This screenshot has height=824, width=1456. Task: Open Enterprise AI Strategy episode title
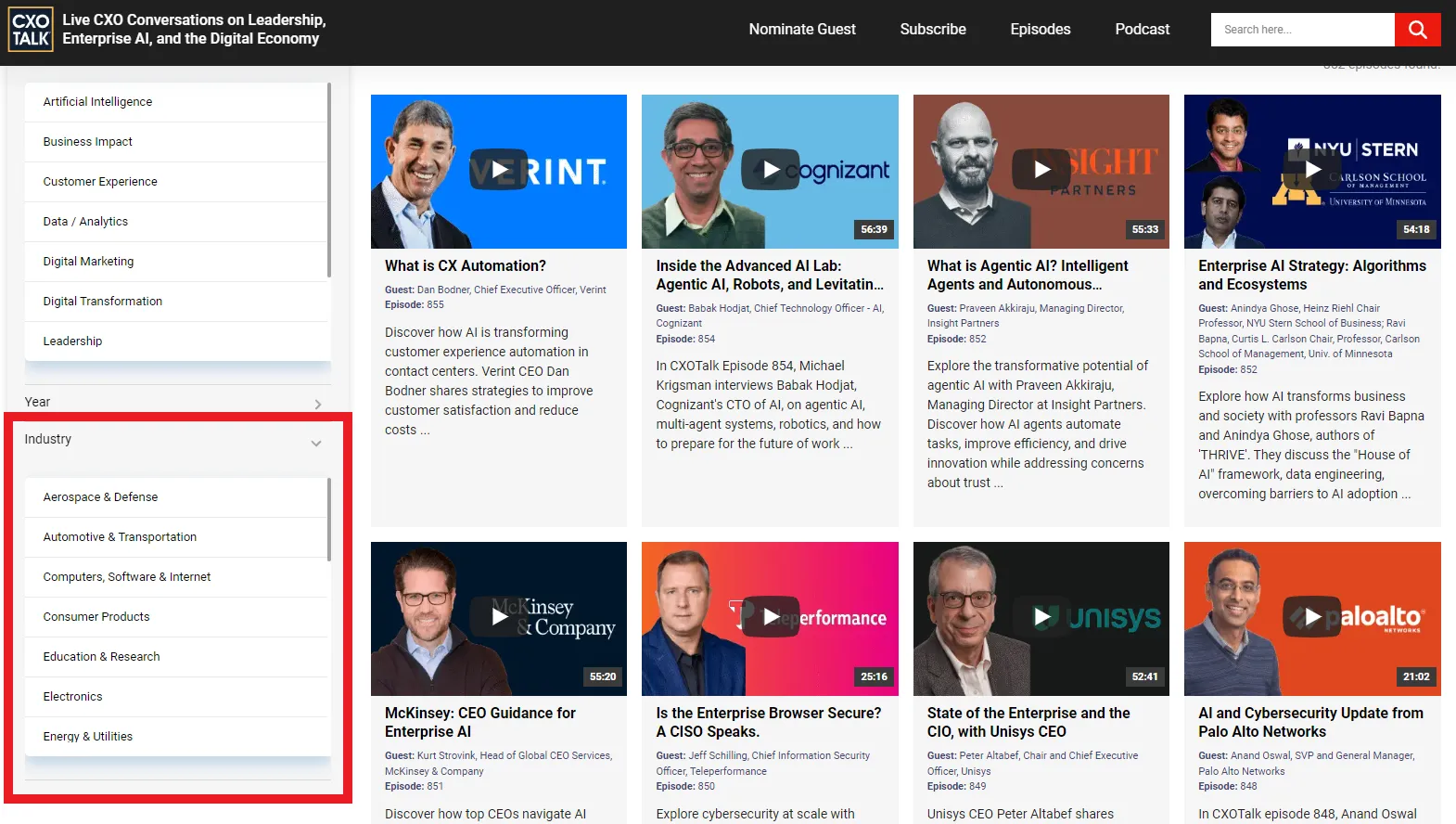click(x=1312, y=276)
